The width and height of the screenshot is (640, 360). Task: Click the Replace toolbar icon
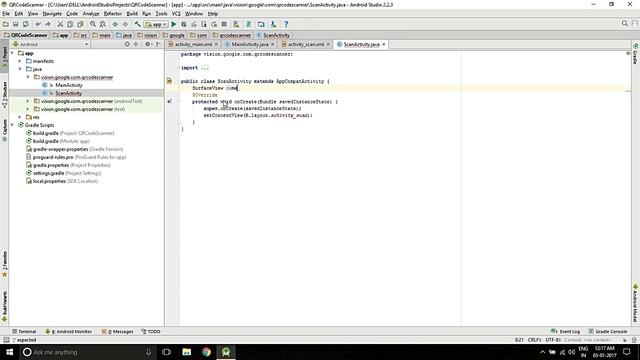point(102,24)
